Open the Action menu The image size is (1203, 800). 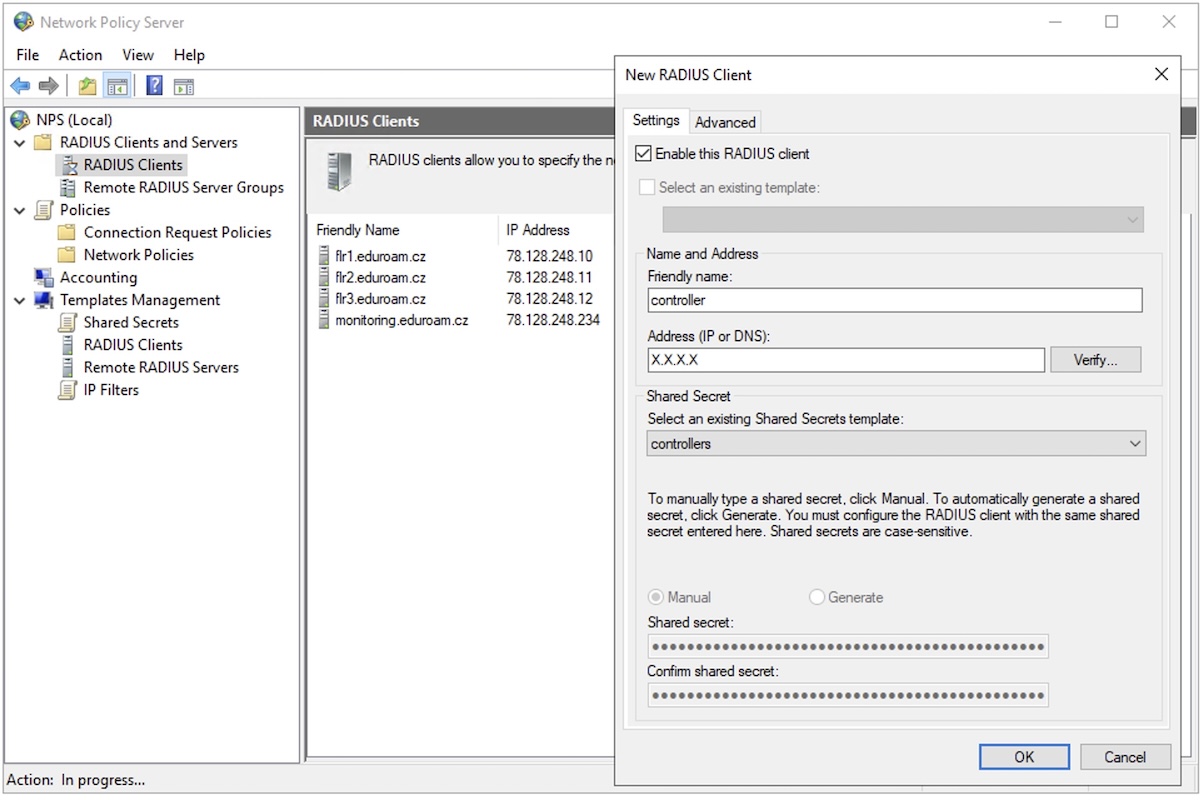click(x=80, y=55)
